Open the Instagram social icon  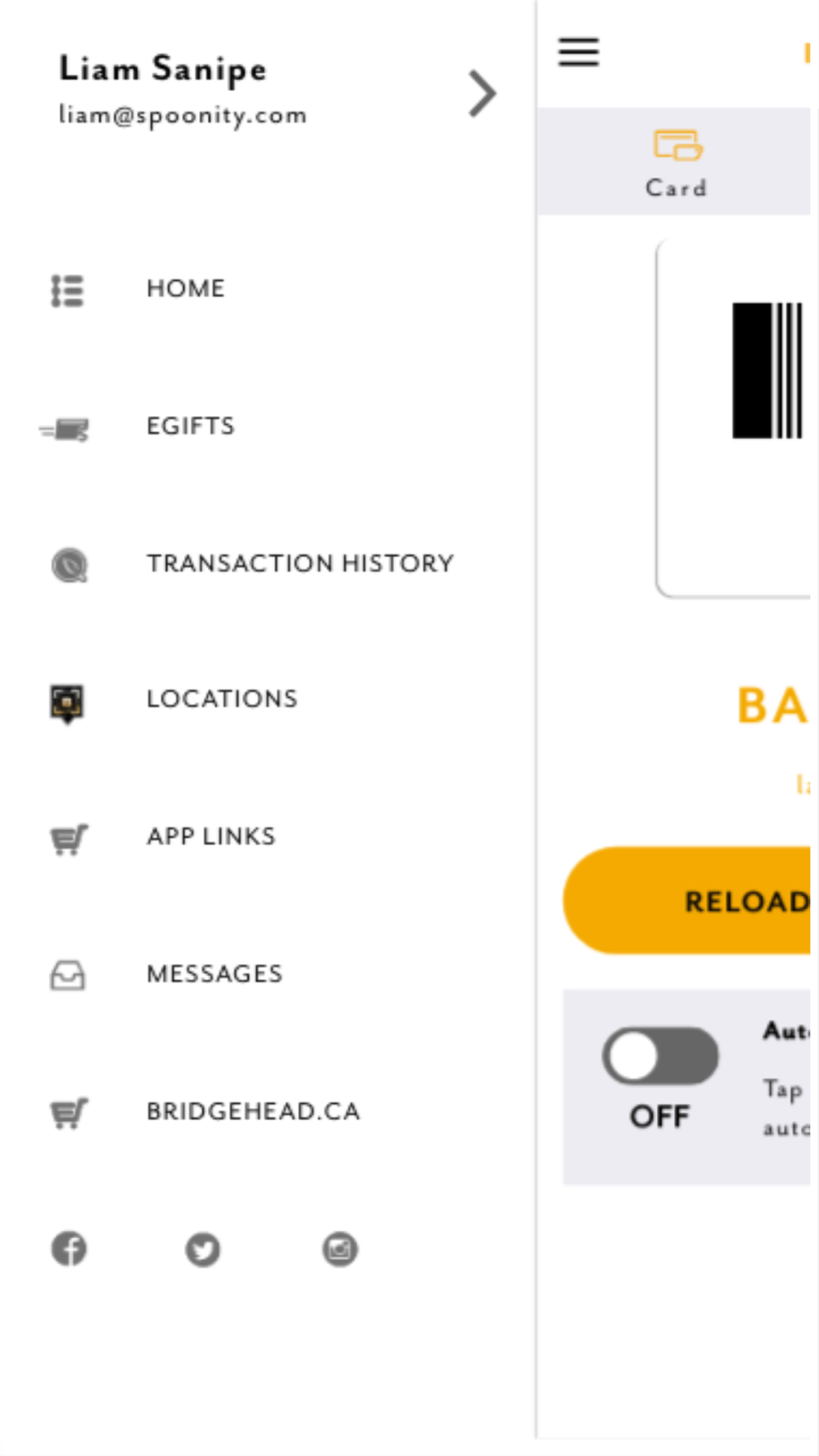340,1249
